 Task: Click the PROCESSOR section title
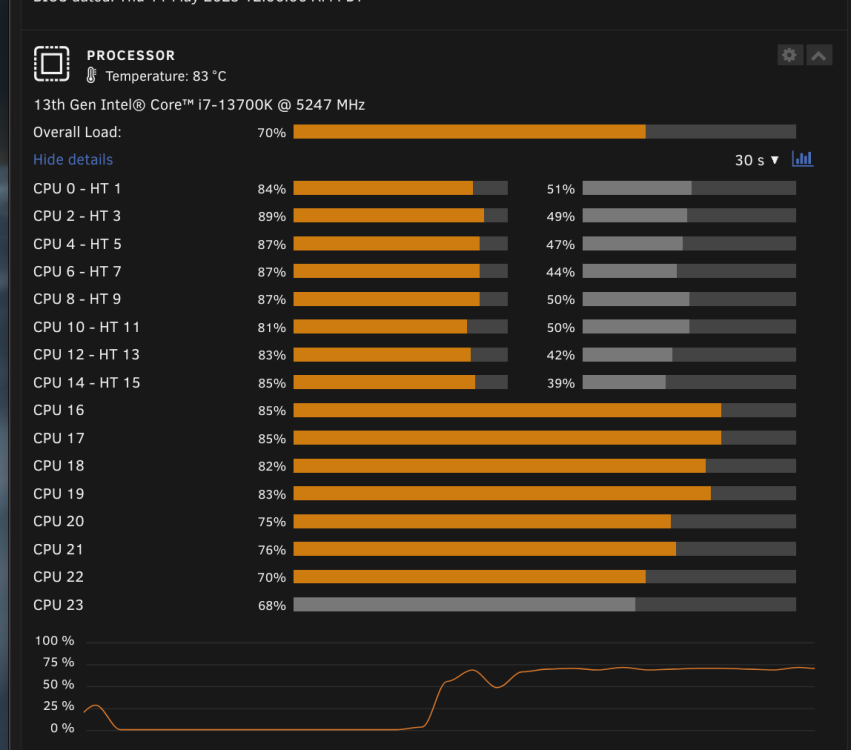click(131, 55)
